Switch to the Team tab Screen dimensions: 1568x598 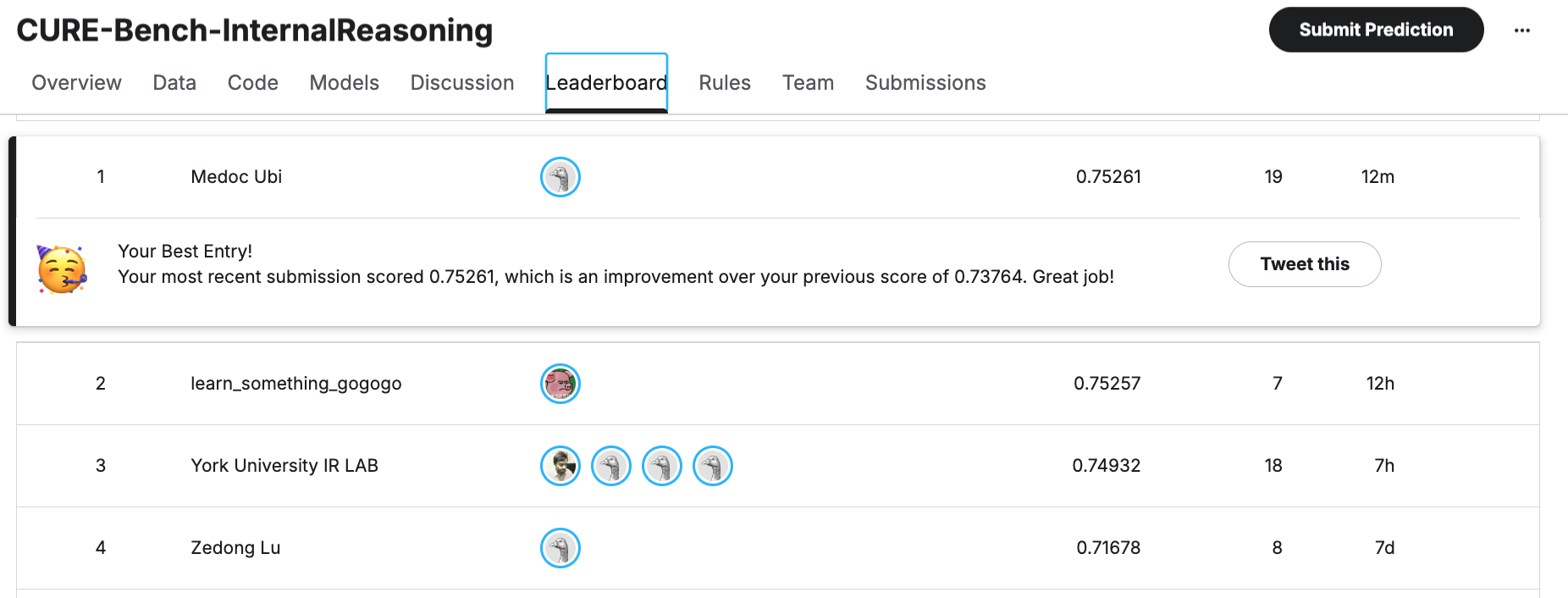click(808, 82)
